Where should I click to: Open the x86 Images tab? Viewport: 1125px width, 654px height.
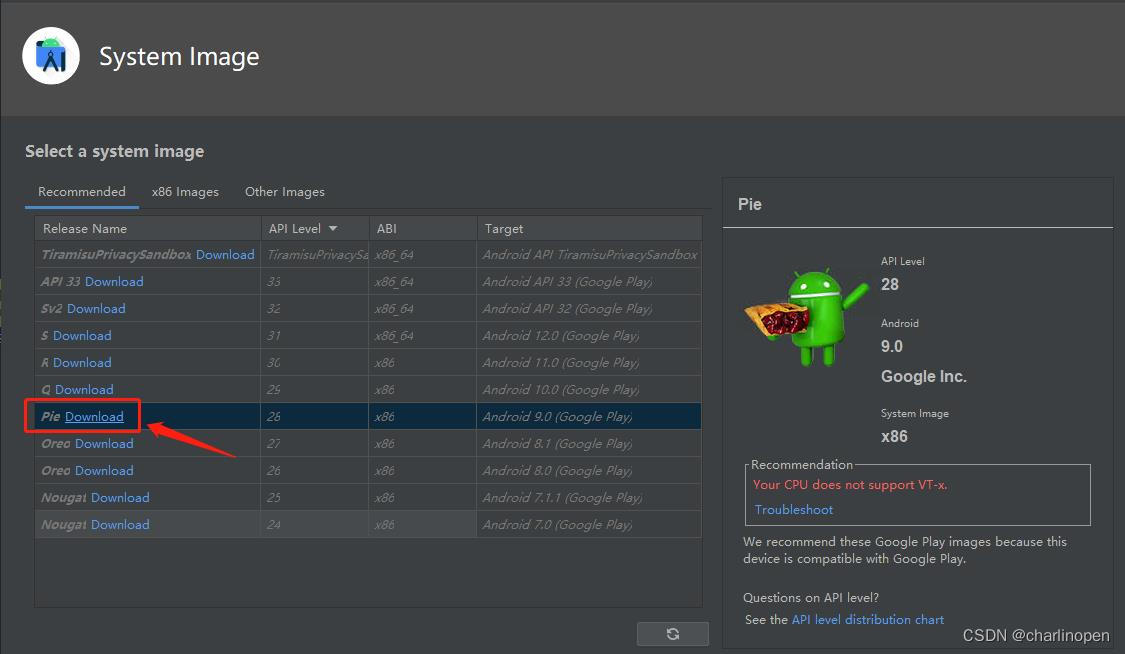coord(185,192)
